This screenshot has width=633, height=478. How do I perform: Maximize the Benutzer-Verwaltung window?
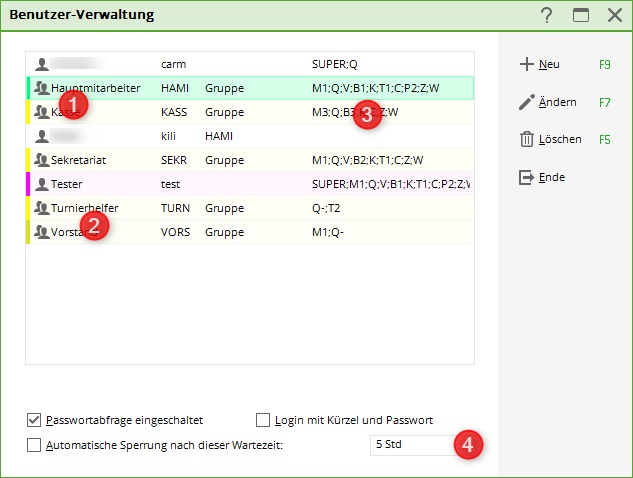[x=580, y=14]
